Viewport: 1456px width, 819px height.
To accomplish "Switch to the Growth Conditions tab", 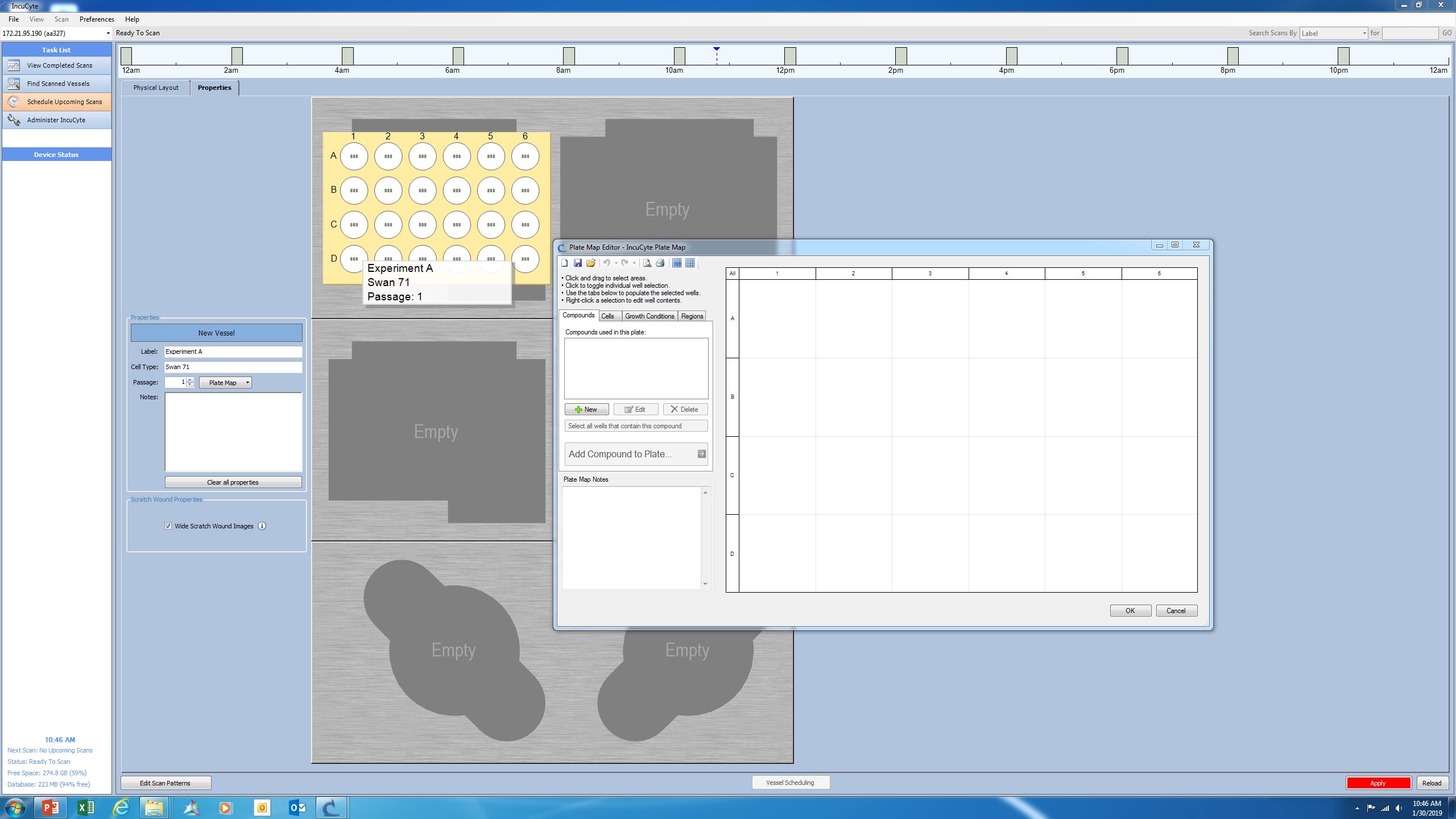I will click(x=649, y=316).
